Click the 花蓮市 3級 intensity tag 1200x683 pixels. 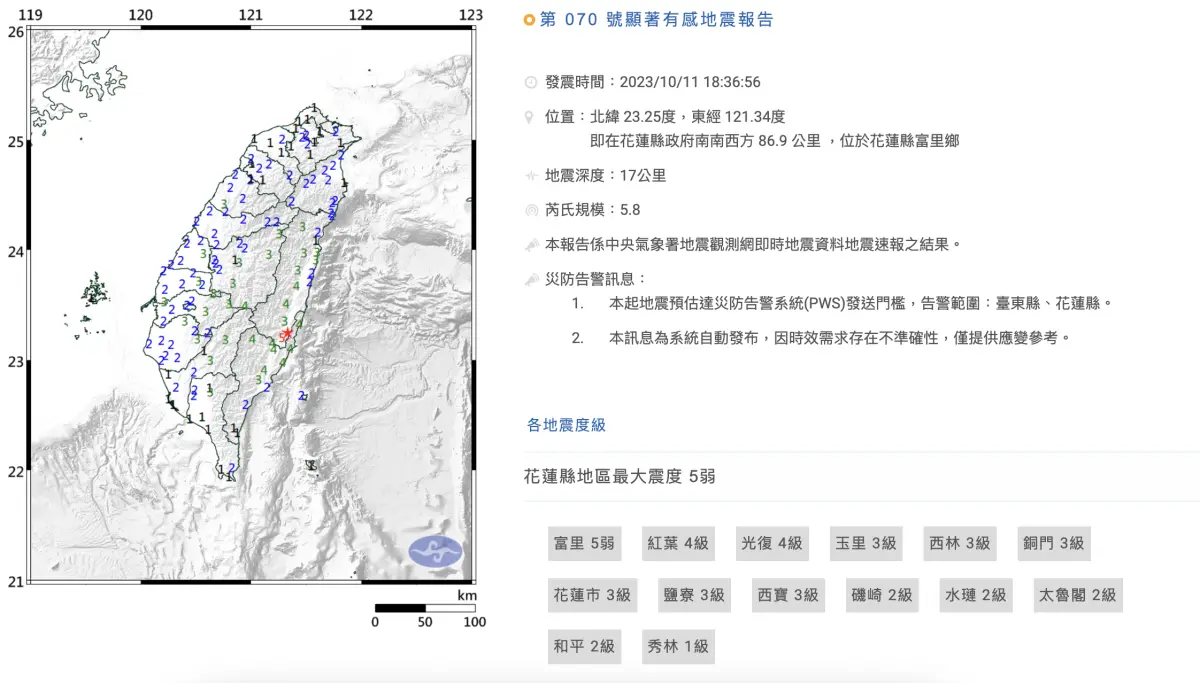592,595
